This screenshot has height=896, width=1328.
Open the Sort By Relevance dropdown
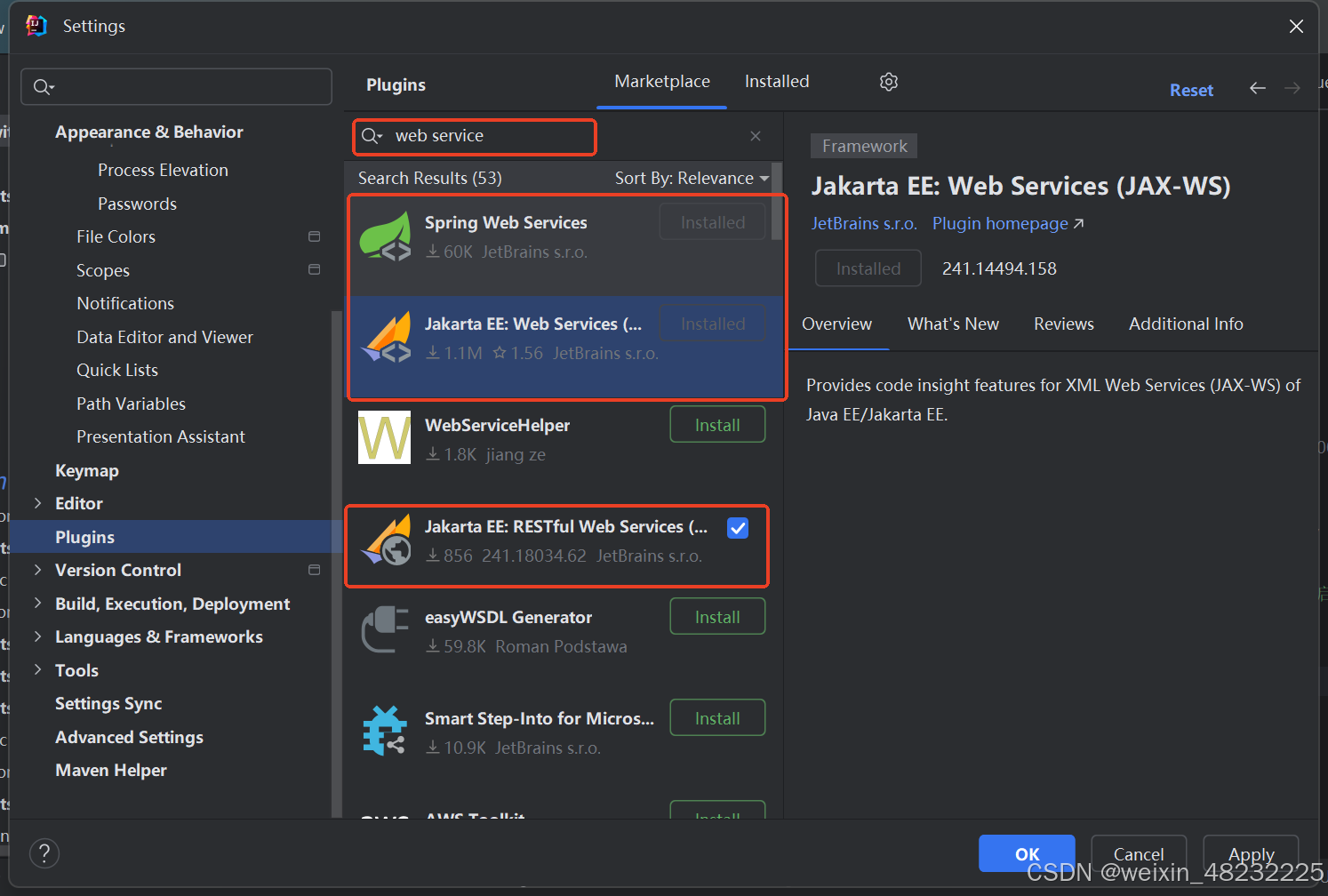[x=692, y=178]
